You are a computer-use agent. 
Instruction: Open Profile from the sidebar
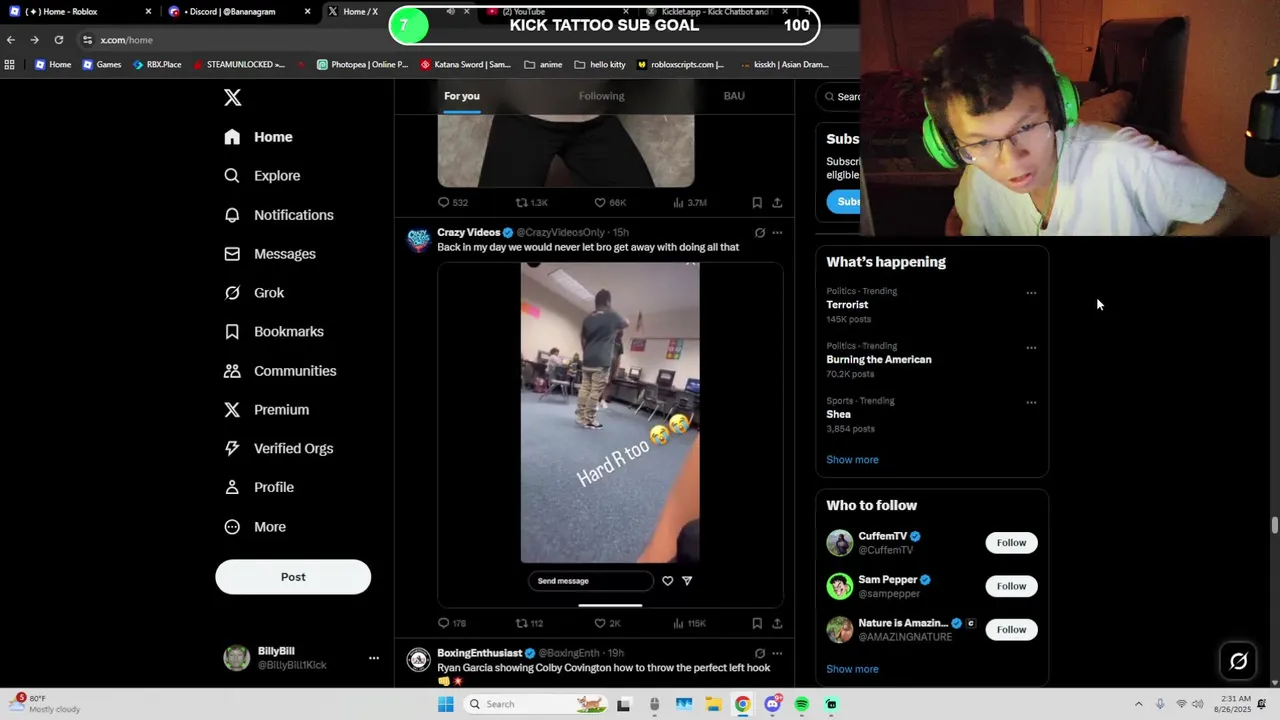pos(259,488)
